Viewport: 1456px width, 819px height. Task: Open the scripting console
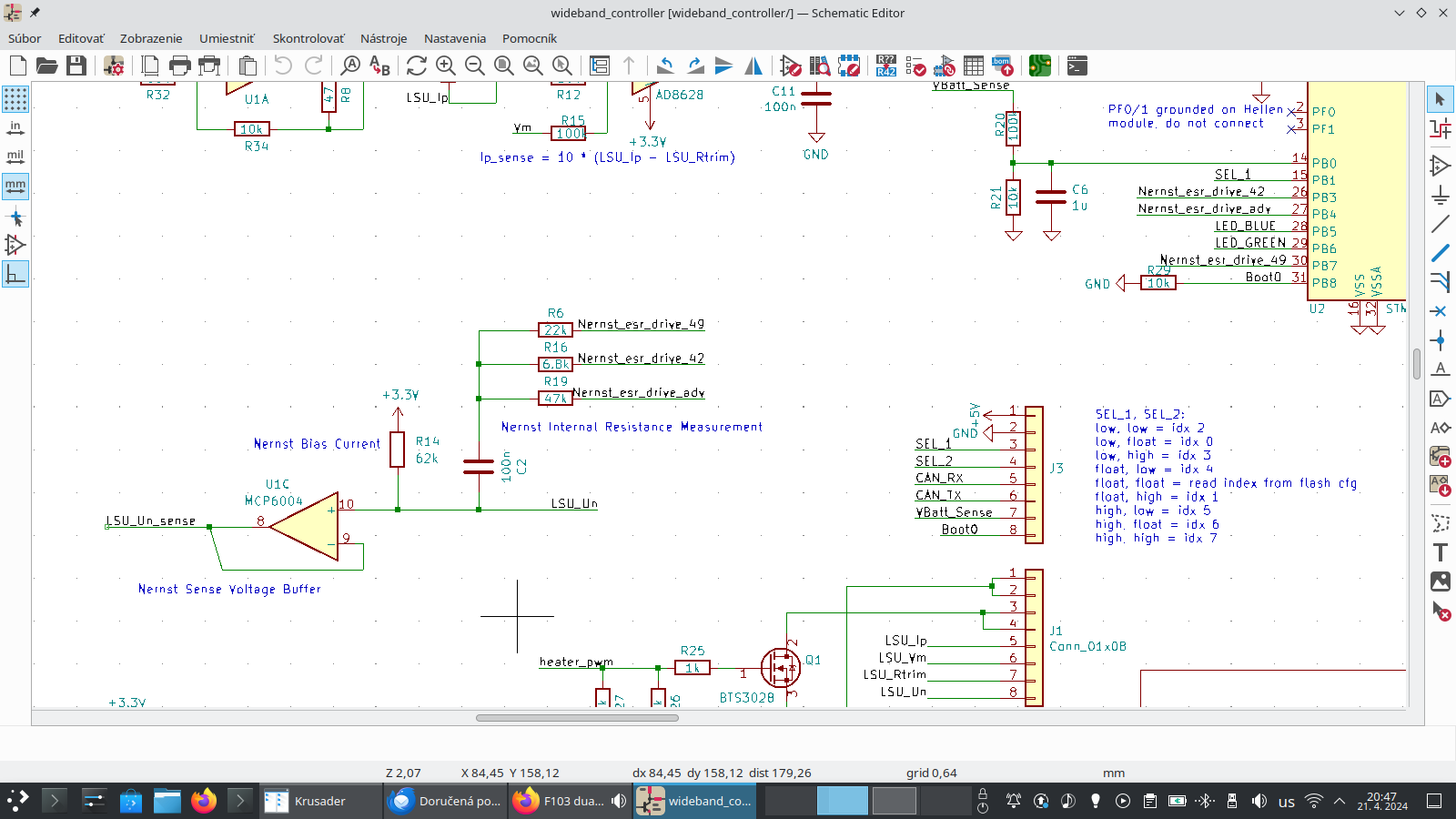click(1077, 66)
